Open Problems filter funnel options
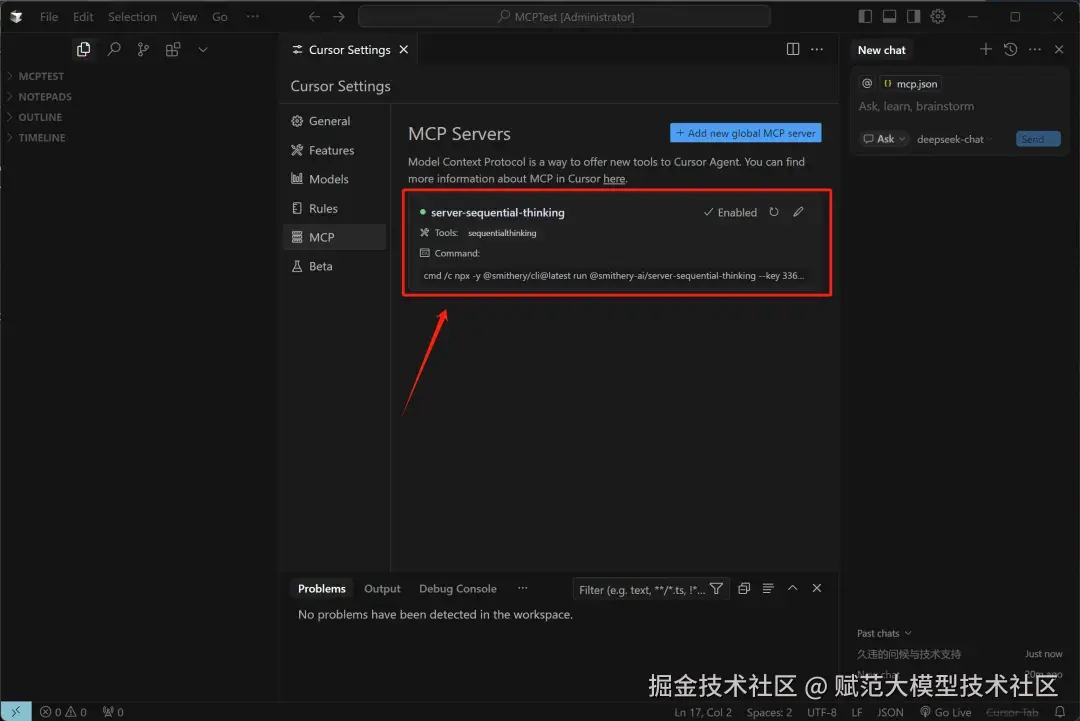1080x721 pixels. tap(716, 589)
